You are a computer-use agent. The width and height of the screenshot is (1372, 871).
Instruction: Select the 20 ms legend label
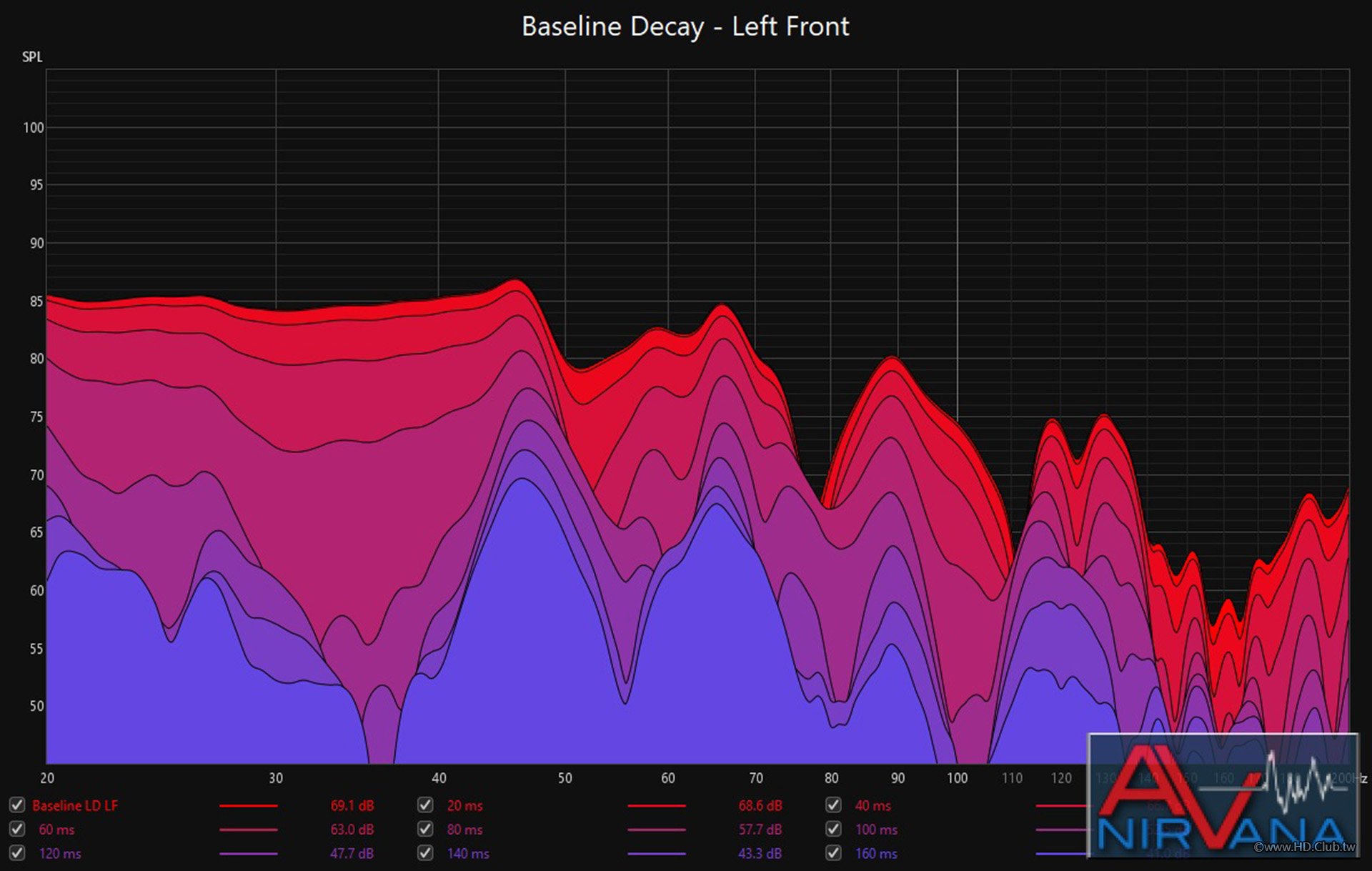click(x=465, y=805)
